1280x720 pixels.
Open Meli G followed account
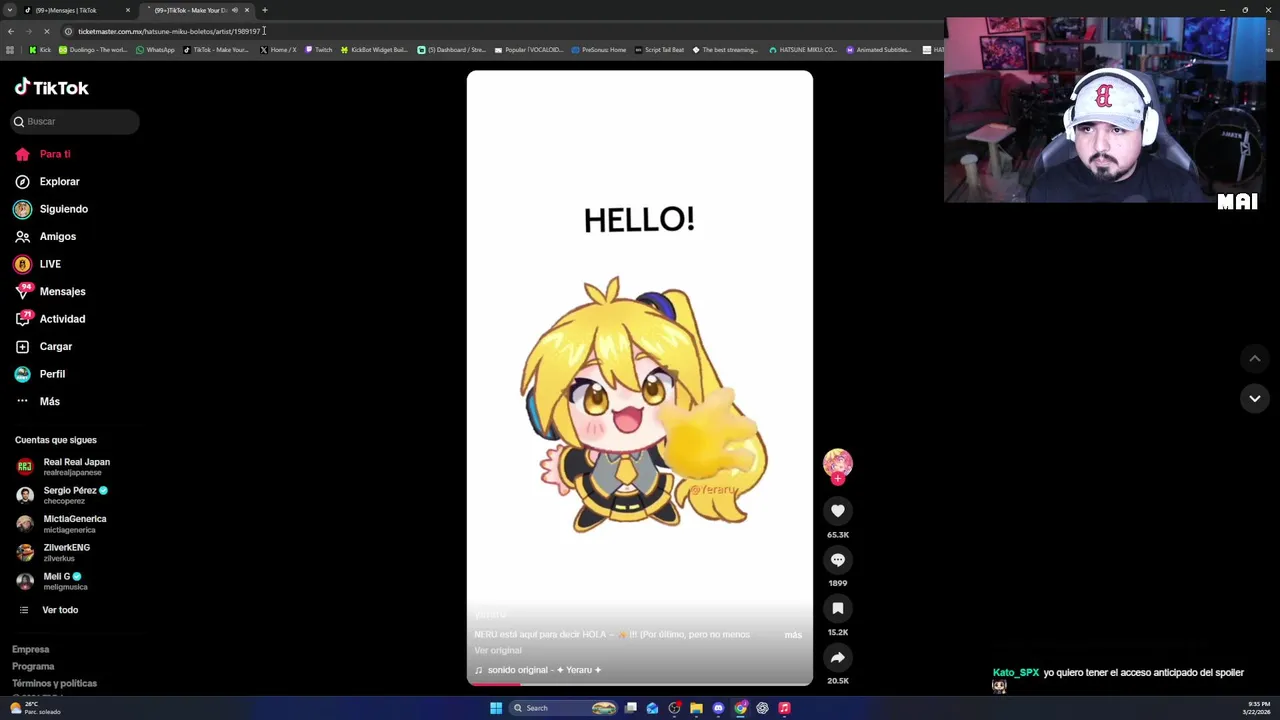50,581
